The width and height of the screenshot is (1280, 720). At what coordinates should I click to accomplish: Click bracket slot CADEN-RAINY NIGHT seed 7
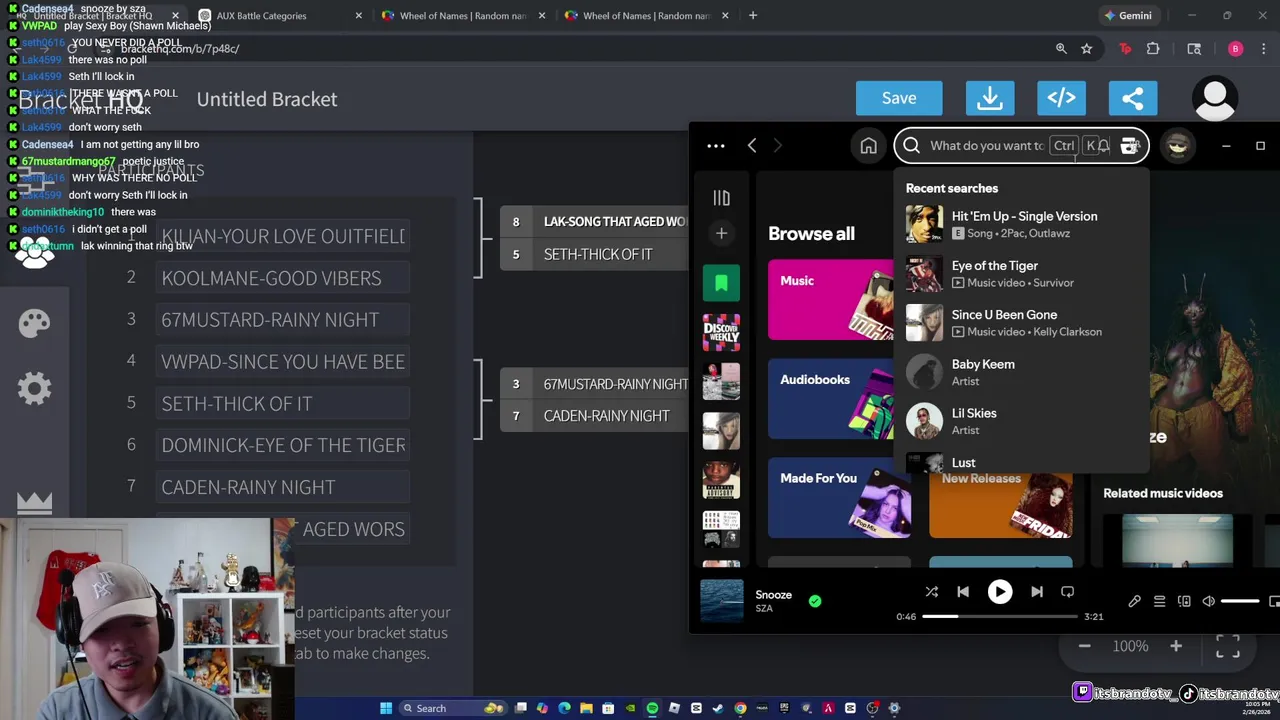595,416
